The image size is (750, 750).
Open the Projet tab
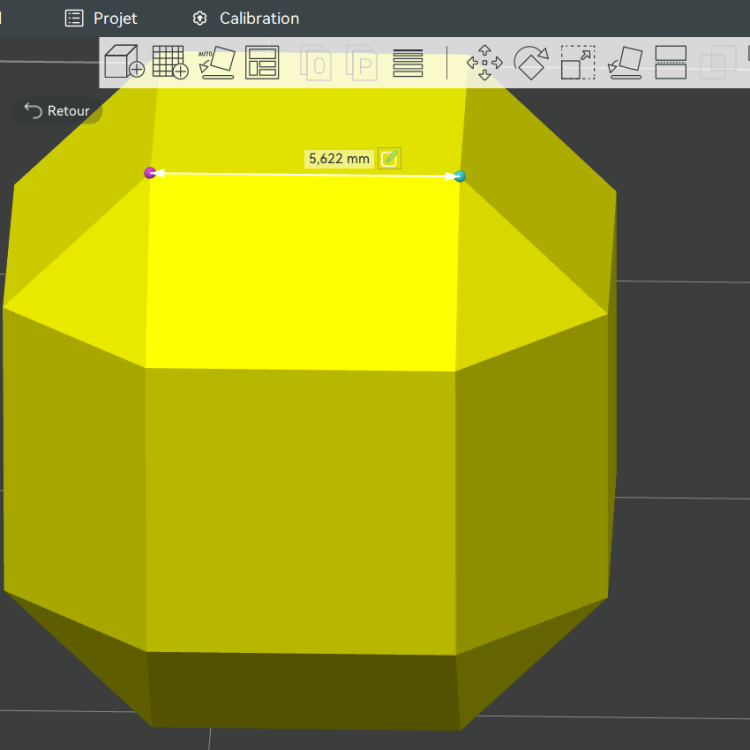pos(101,18)
